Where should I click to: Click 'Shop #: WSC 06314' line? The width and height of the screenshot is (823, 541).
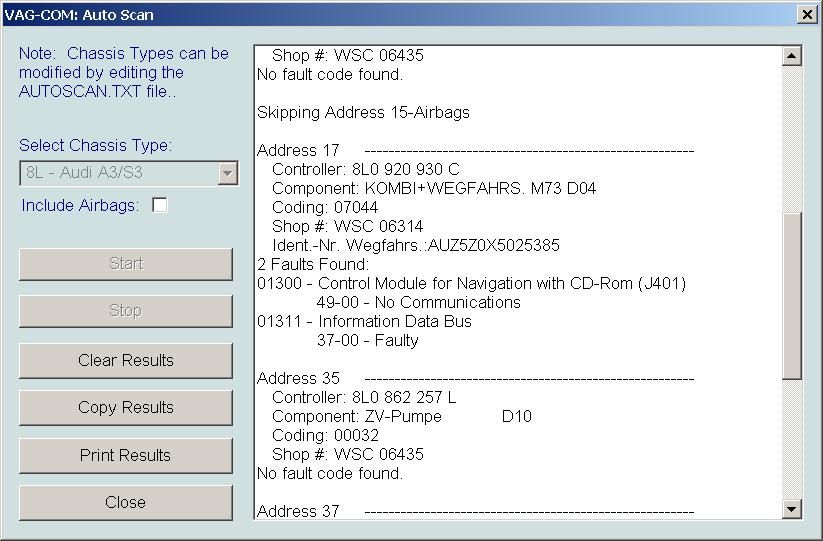pyautogui.click(x=347, y=226)
